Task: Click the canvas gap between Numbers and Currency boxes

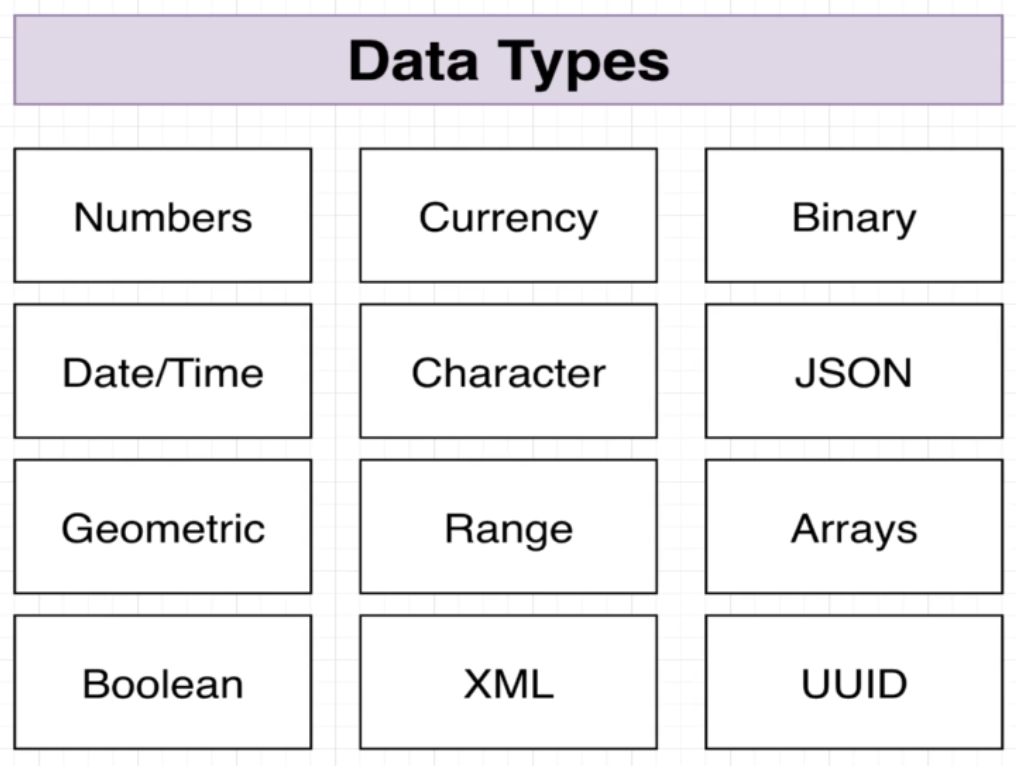Action: coord(335,216)
